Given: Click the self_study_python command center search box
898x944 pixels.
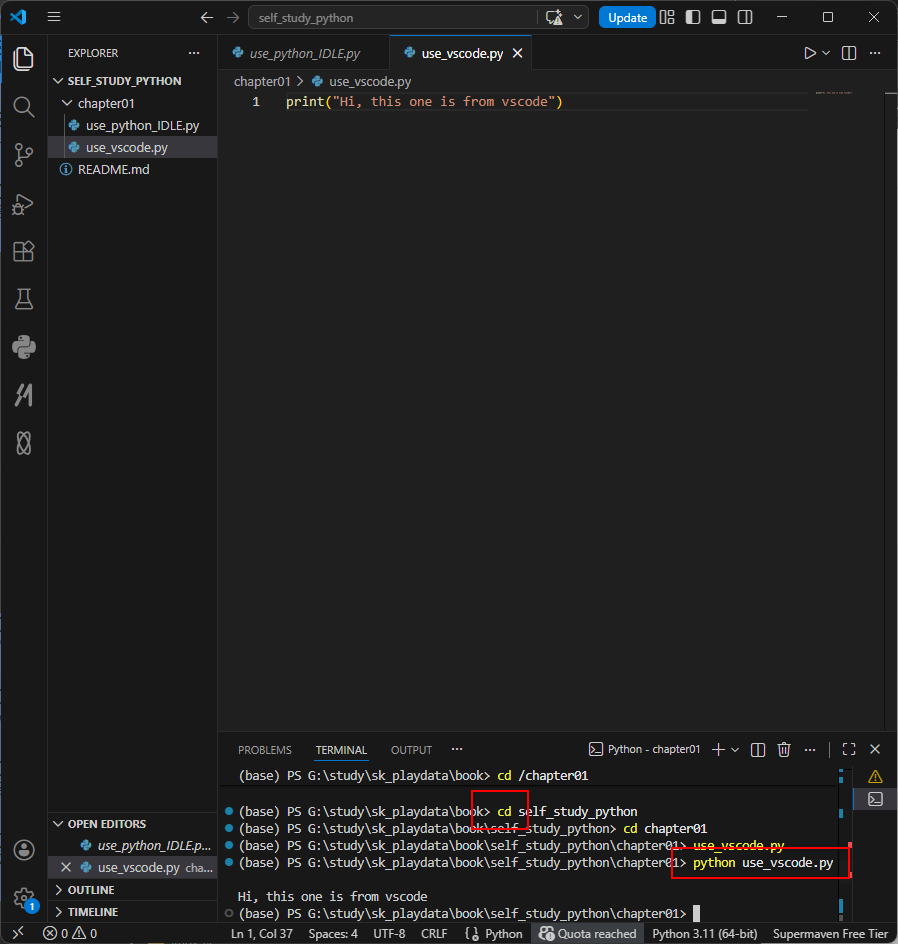Looking at the screenshot, I should click(x=392, y=17).
